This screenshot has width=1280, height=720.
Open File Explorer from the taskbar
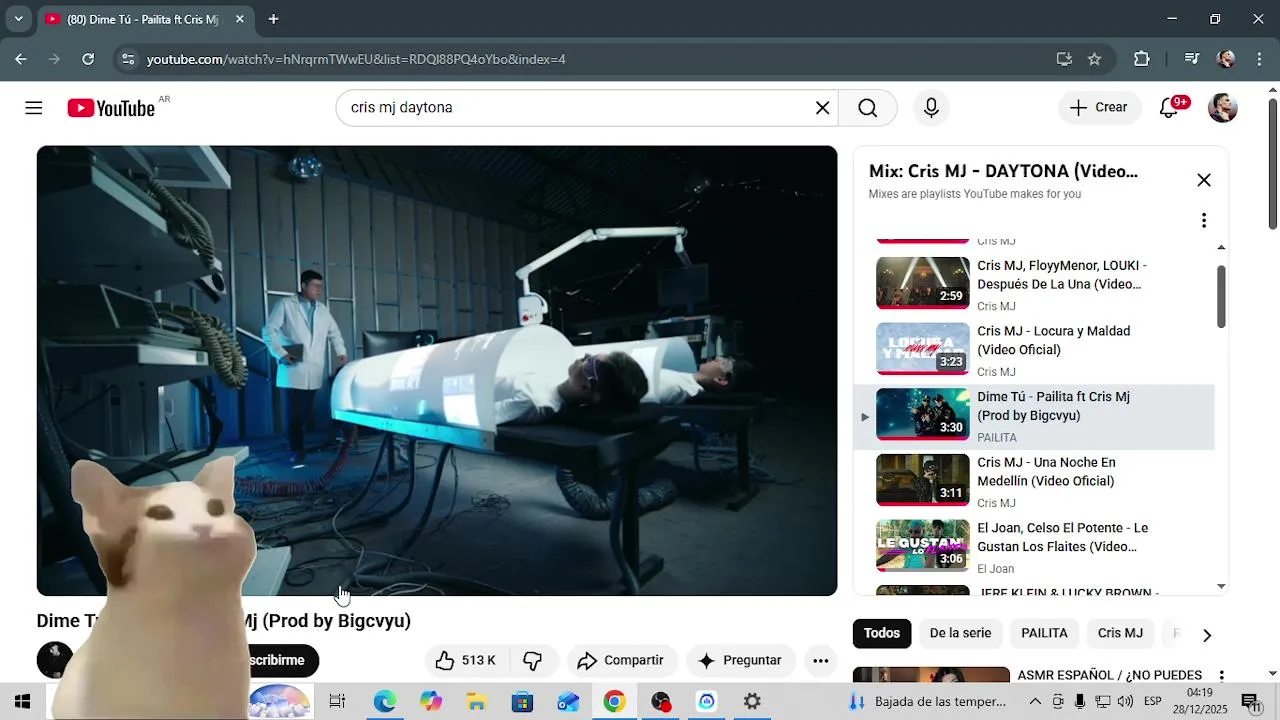[x=476, y=701]
